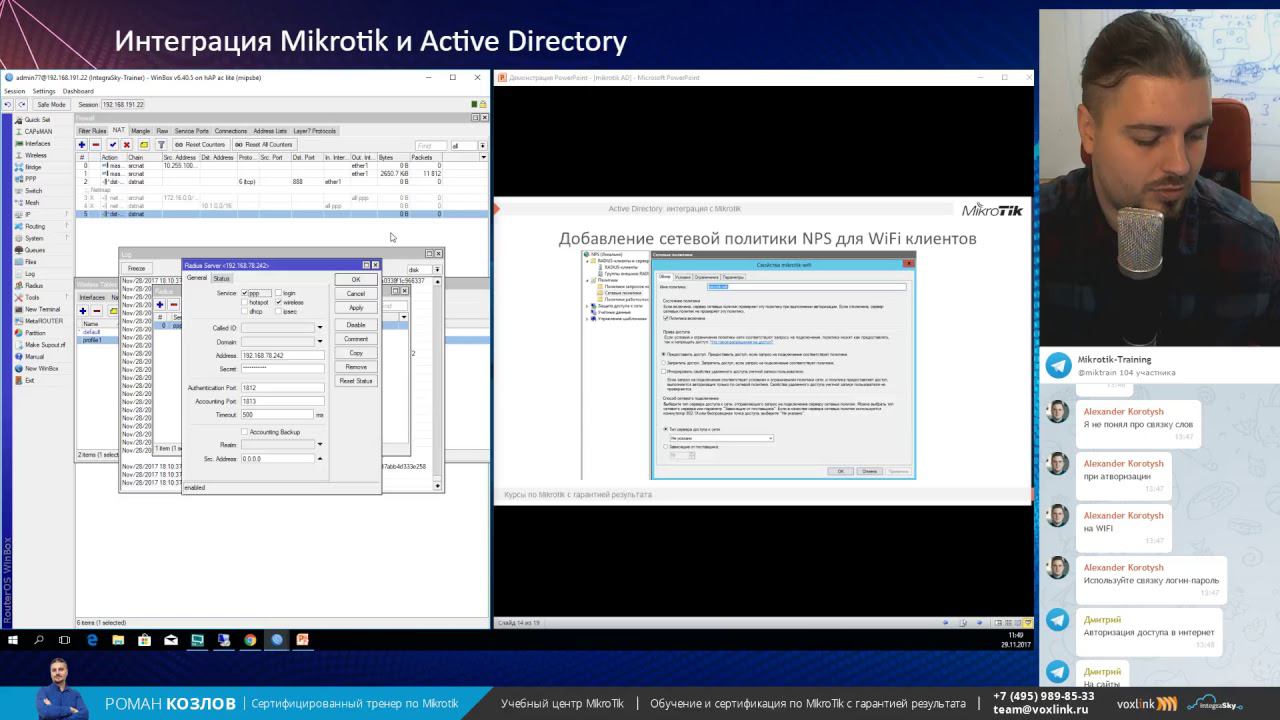Toggle login service checkbox
The image size is (1280, 720).
tap(279, 293)
